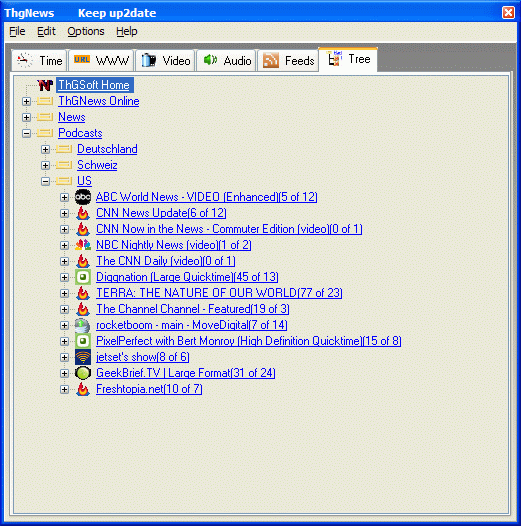Screen dimensions: 521x526
Task: Open the ThGSoft Home link
Action: 94,85
